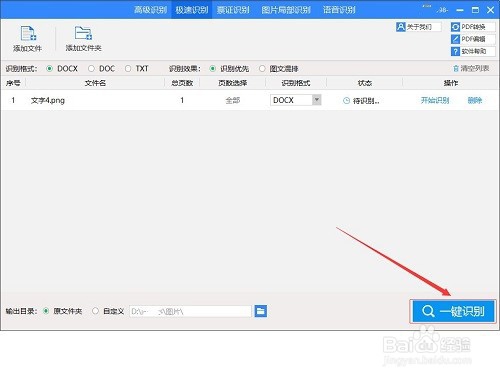The height and width of the screenshot is (378, 500).
Task: Open the PDF转换 tool
Action: 473,27
